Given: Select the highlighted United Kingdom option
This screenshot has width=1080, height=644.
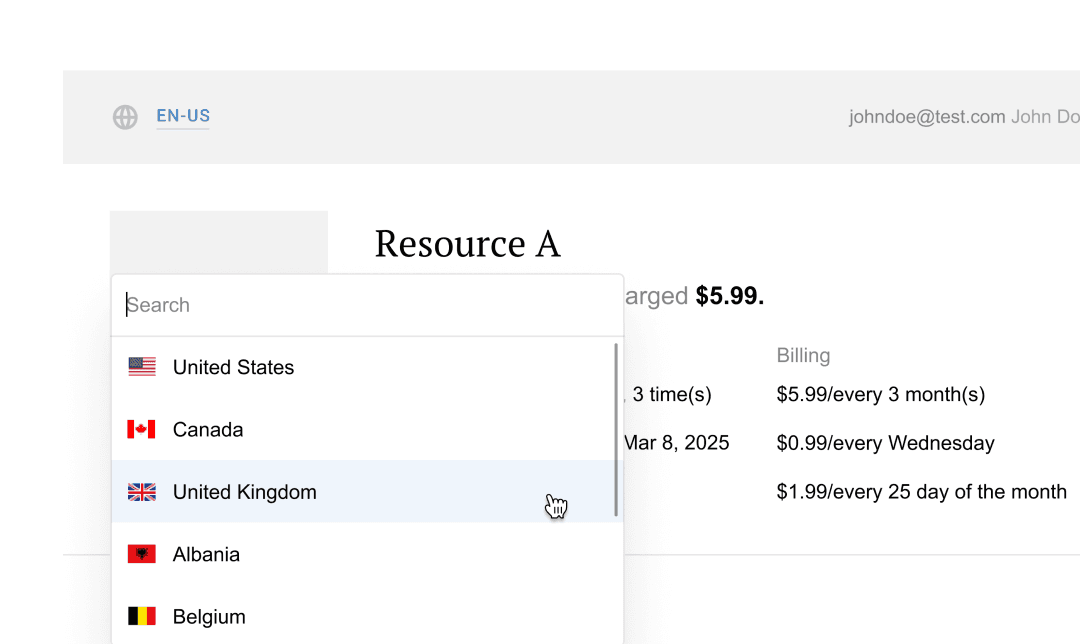Looking at the screenshot, I should pyautogui.click(x=244, y=492).
